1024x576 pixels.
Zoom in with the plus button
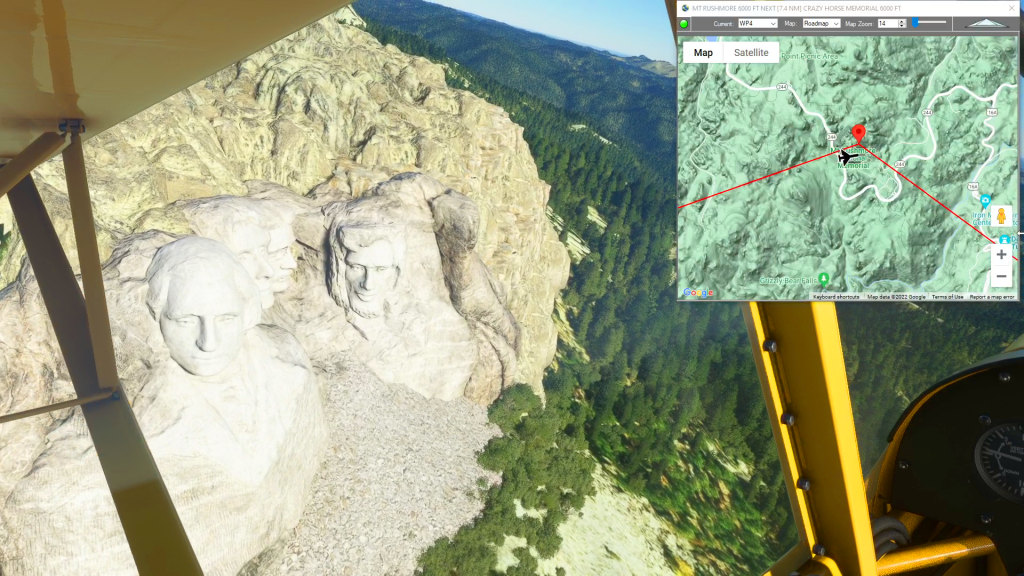click(1001, 255)
